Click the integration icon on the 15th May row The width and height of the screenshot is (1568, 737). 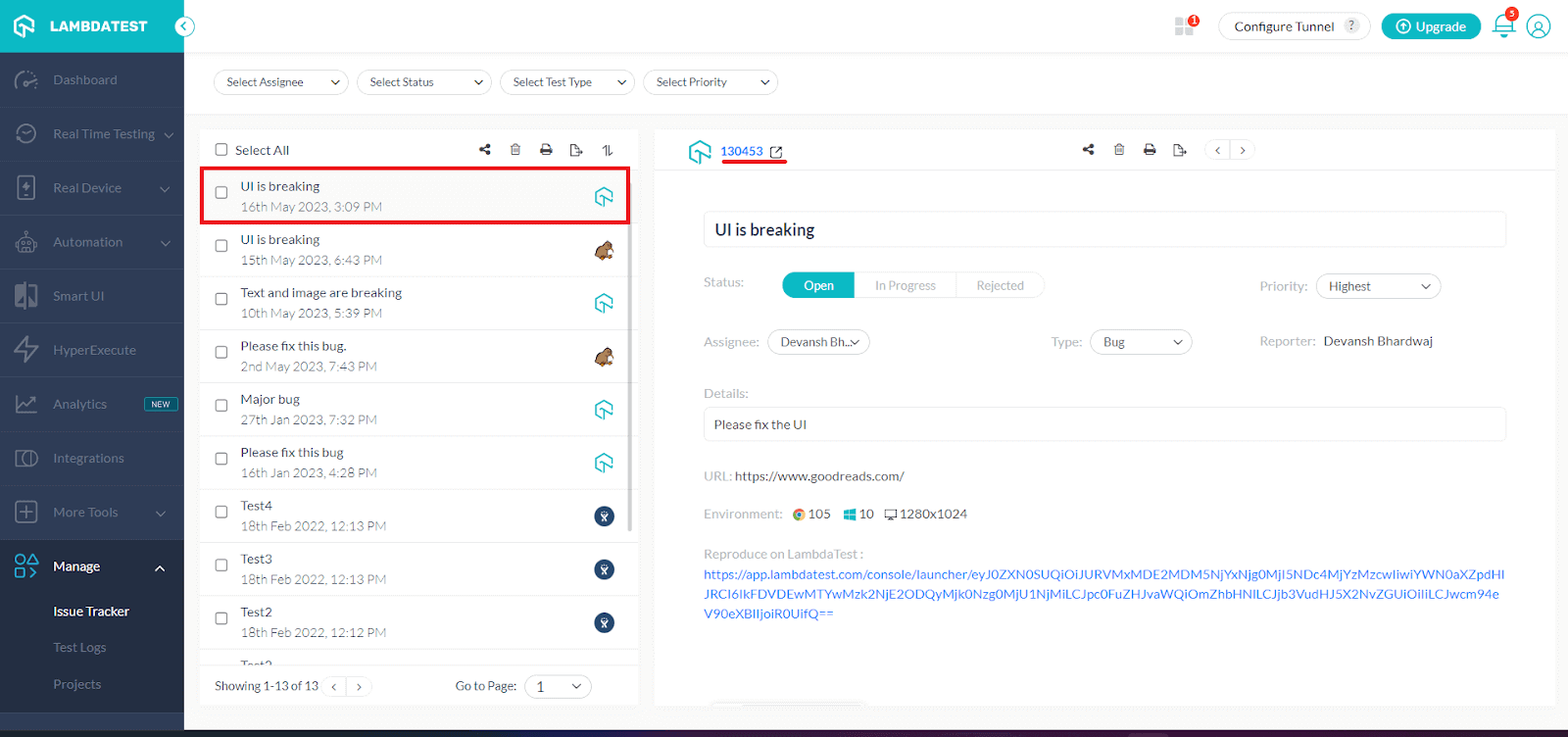click(604, 250)
